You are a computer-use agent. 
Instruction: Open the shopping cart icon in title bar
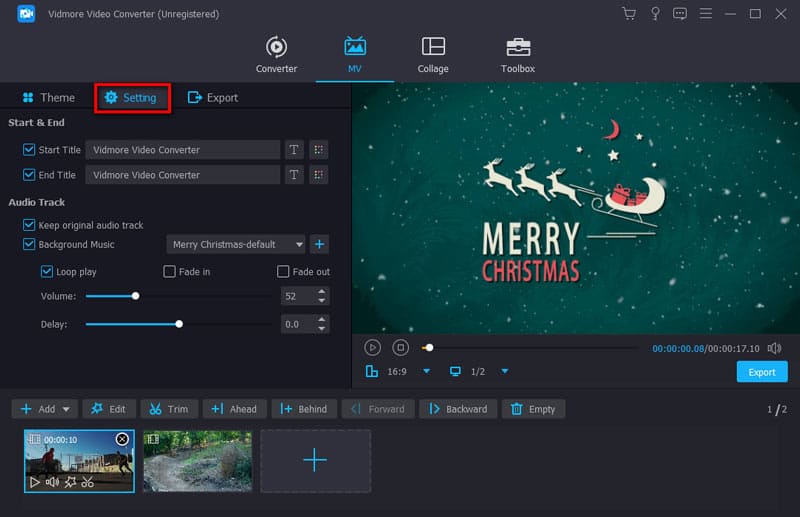click(628, 14)
